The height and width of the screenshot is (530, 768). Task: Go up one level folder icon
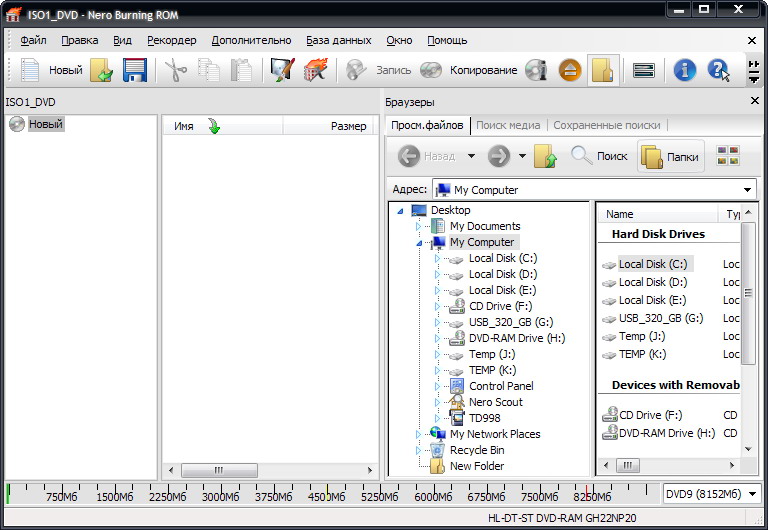tap(545, 156)
